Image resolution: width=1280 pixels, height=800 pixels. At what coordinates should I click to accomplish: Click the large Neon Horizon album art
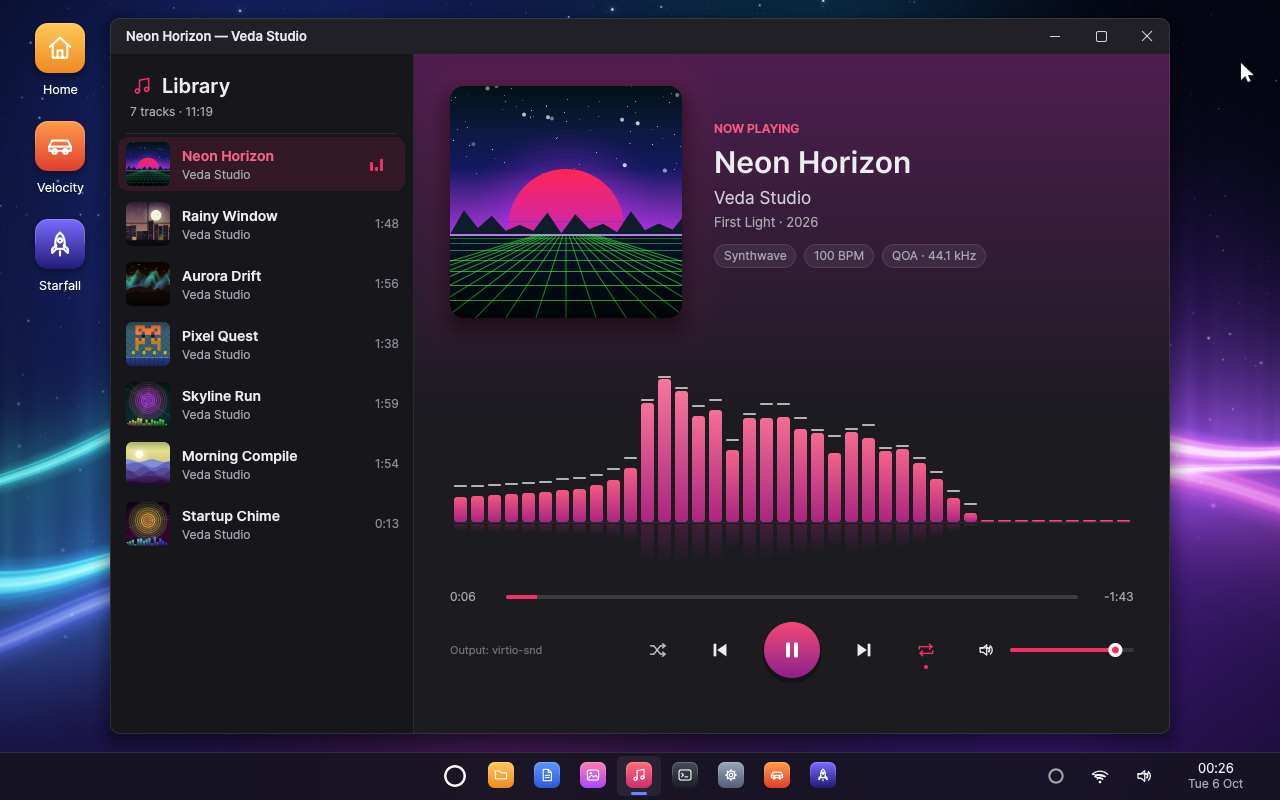(566, 202)
